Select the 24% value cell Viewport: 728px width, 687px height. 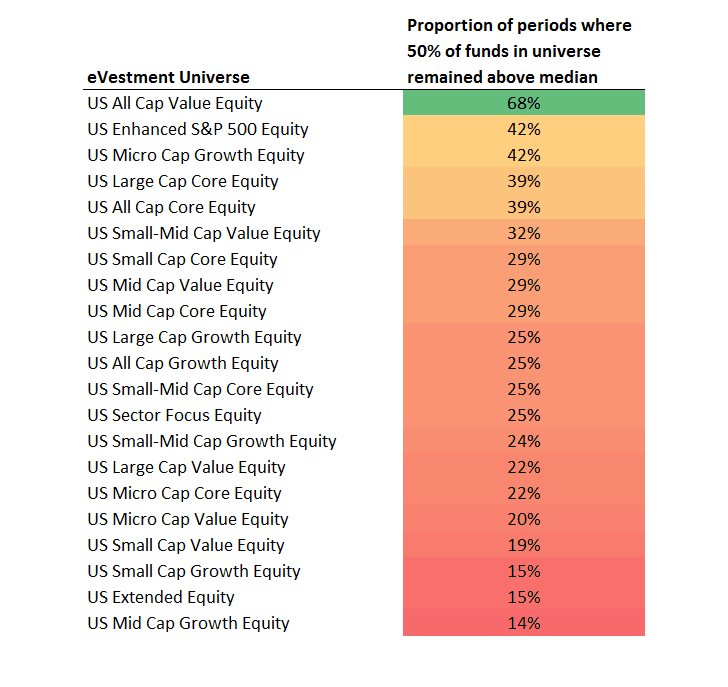click(x=523, y=441)
